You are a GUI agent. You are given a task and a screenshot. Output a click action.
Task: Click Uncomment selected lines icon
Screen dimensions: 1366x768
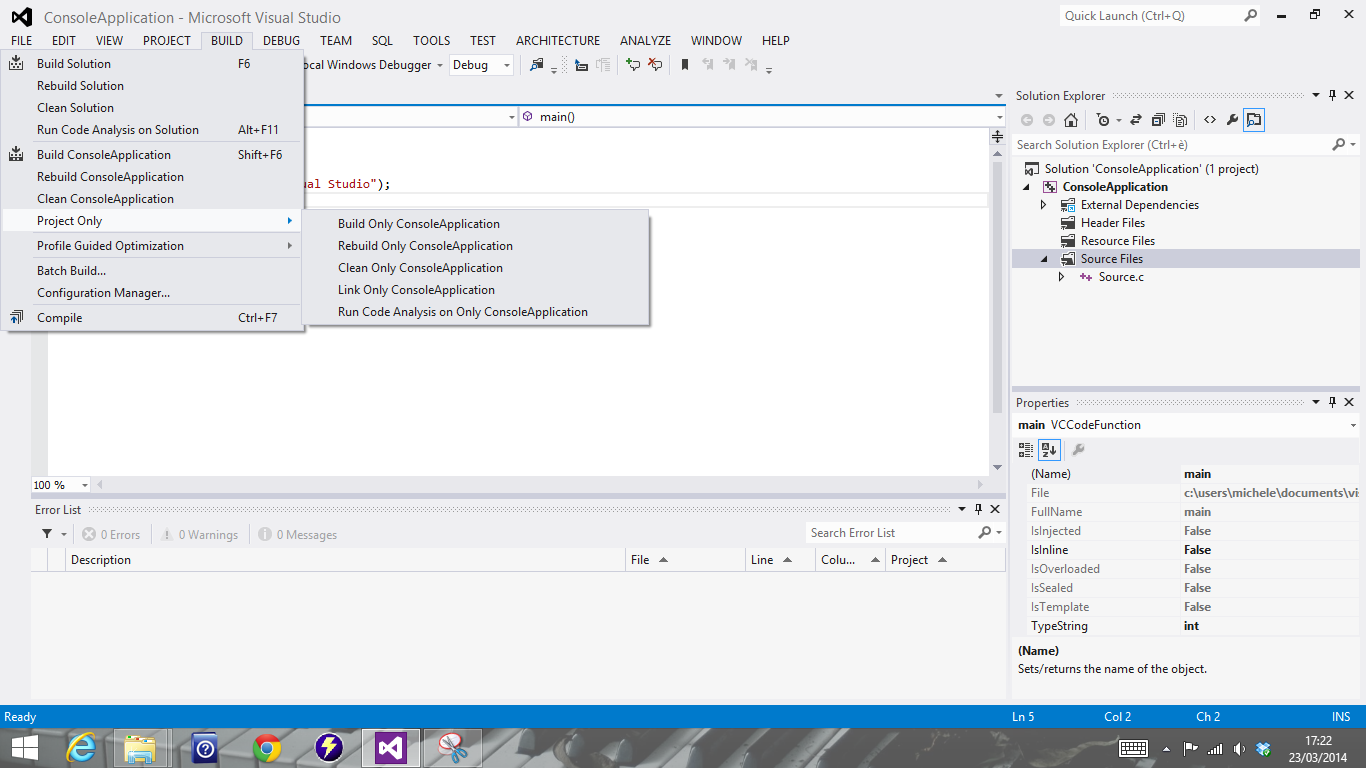point(655,65)
